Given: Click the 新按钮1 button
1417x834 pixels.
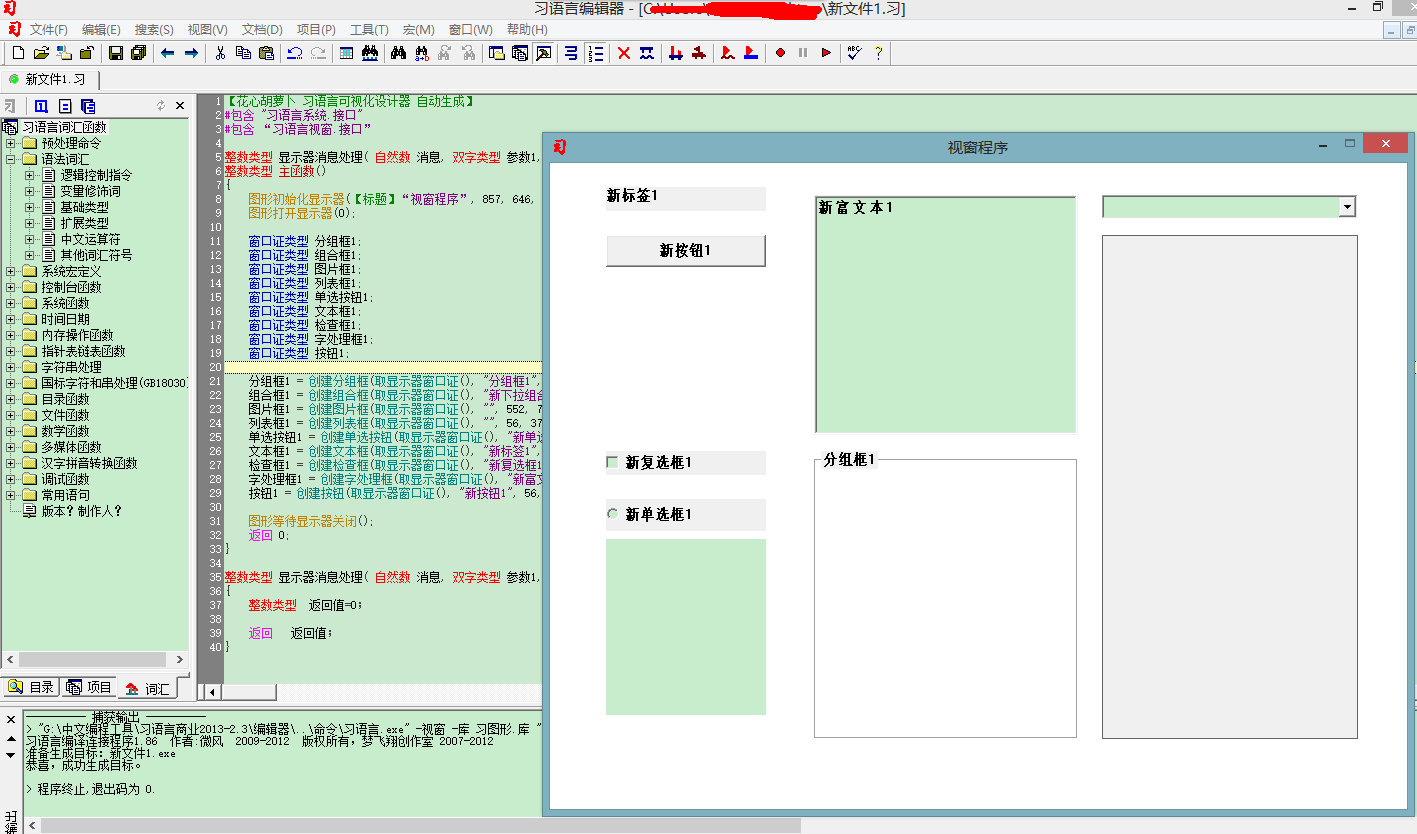Looking at the screenshot, I should tap(686, 251).
